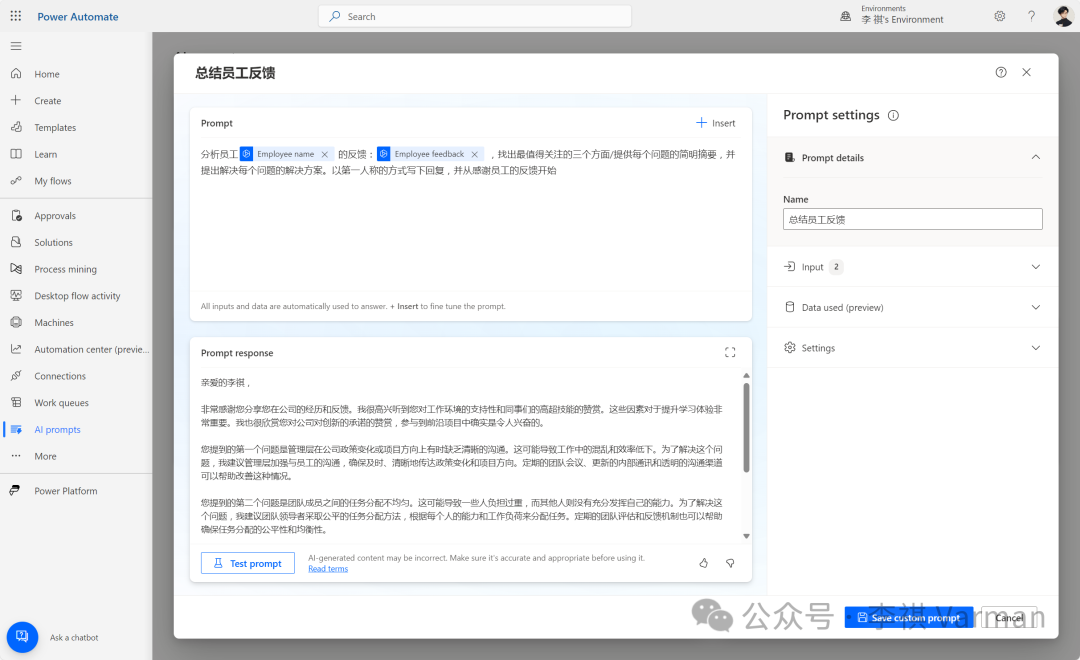Image resolution: width=1080 pixels, height=660 pixels.
Task: Remove the Employee feedback input chip
Action: (475, 154)
